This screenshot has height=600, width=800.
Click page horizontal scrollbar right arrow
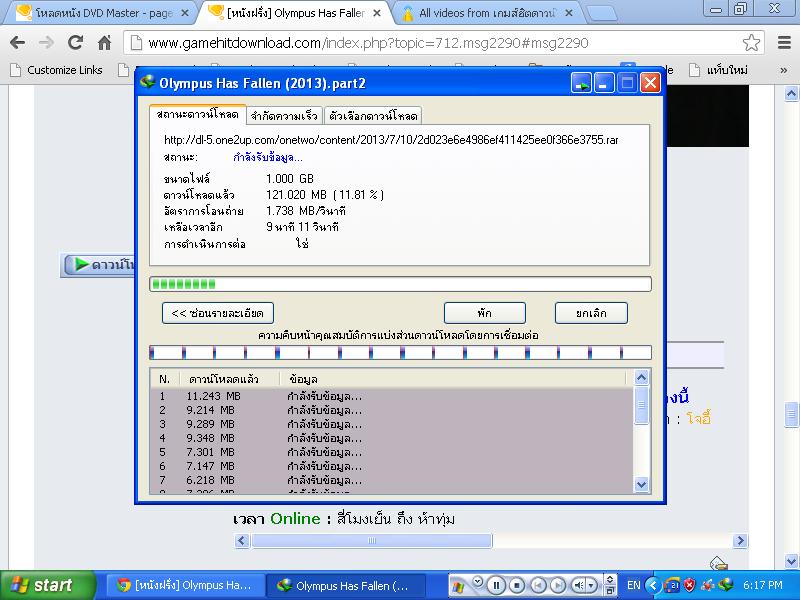pos(740,540)
